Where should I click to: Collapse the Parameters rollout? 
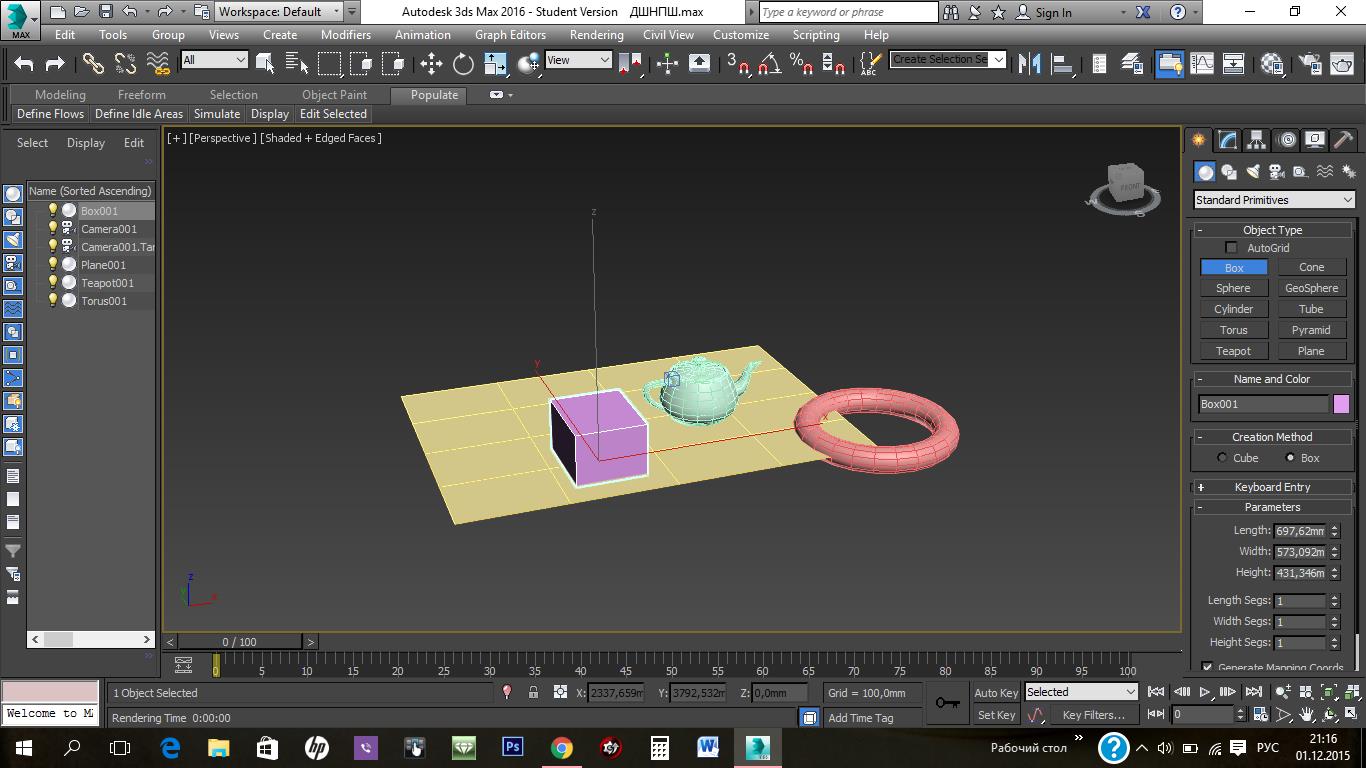(x=1272, y=507)
